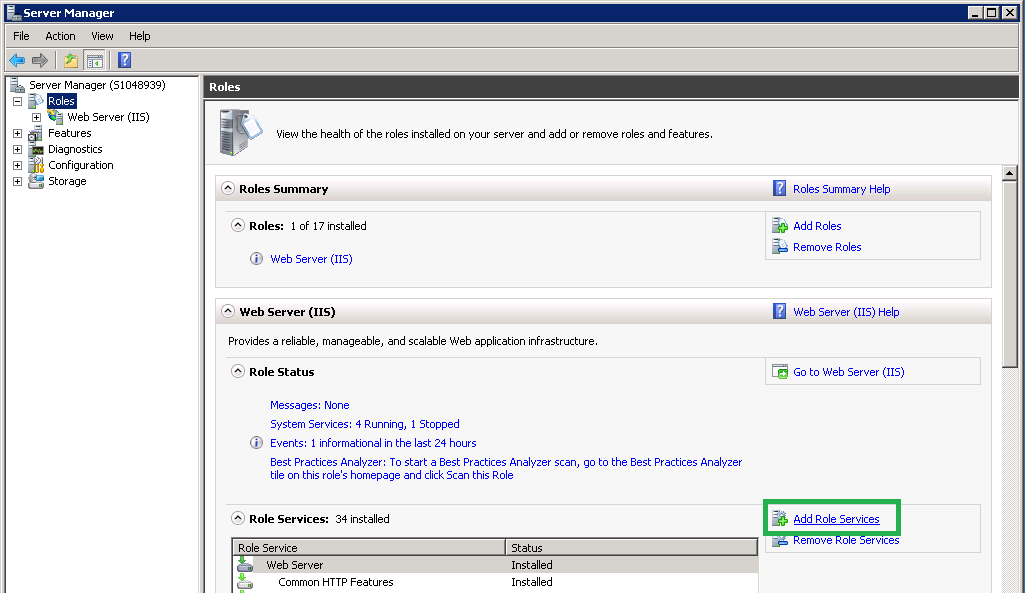
Task: Click the Storage node icon
Action: (36, 181)
